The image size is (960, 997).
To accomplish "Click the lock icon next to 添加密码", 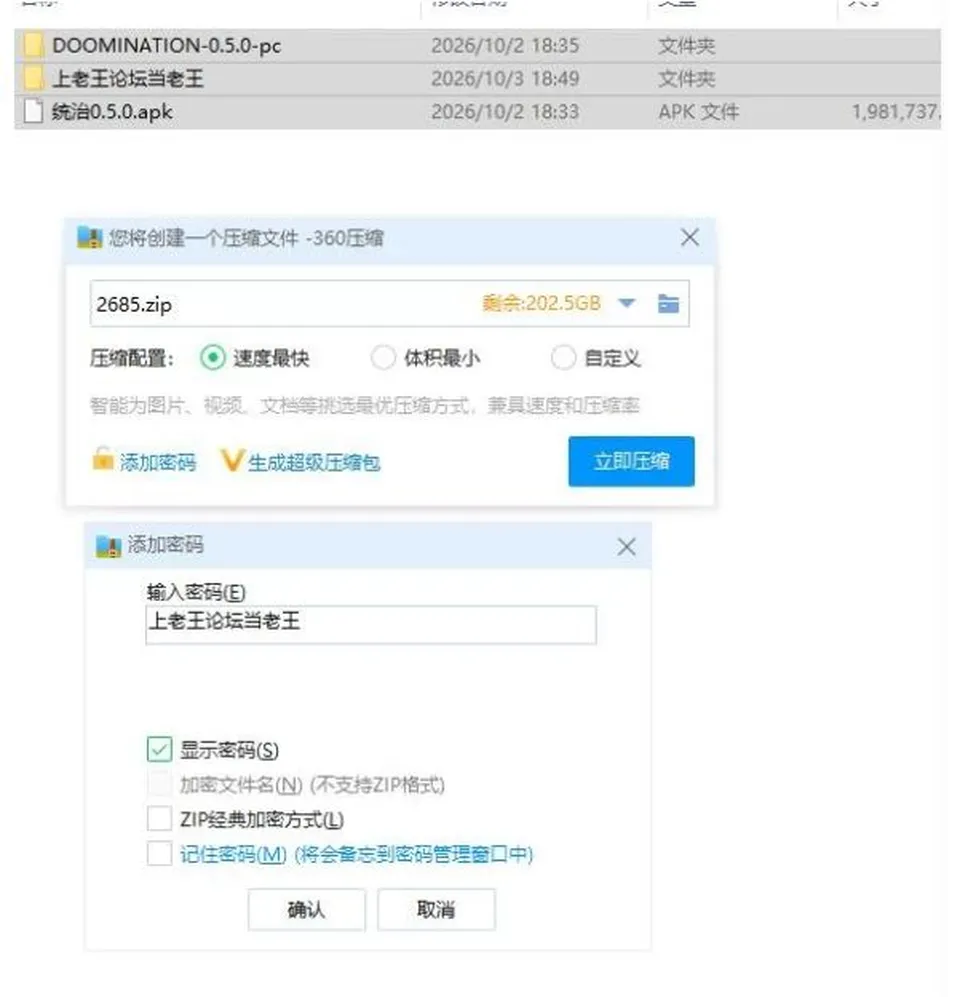I will point(102,459).
